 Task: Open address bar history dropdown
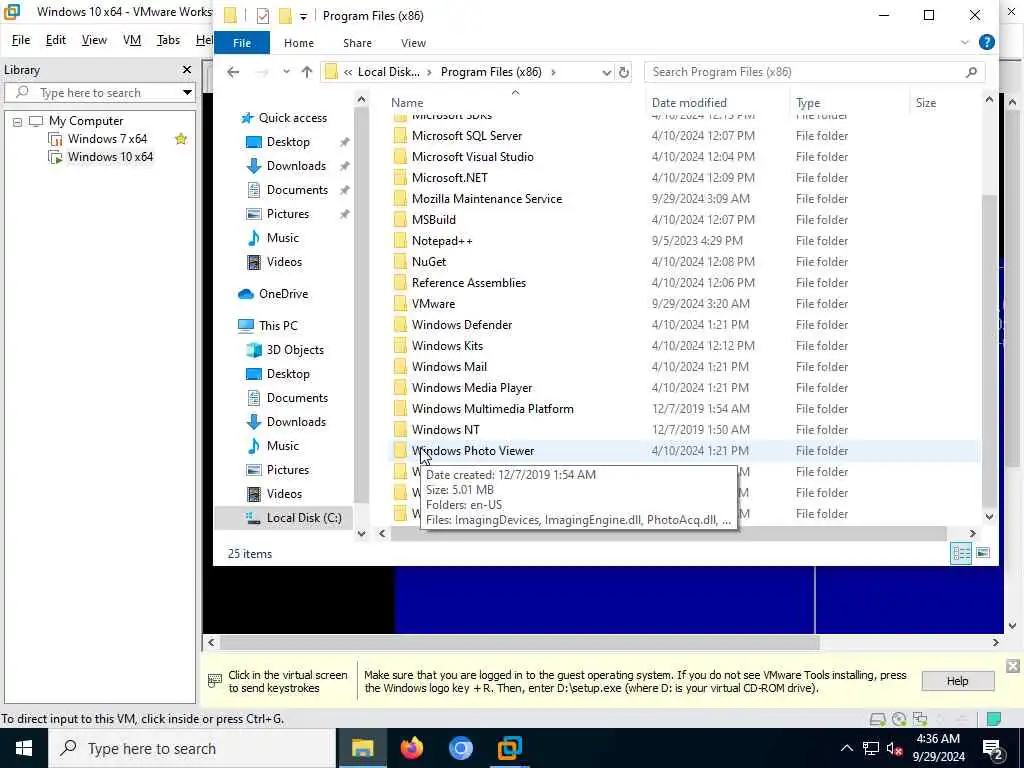tap(606, 72)
